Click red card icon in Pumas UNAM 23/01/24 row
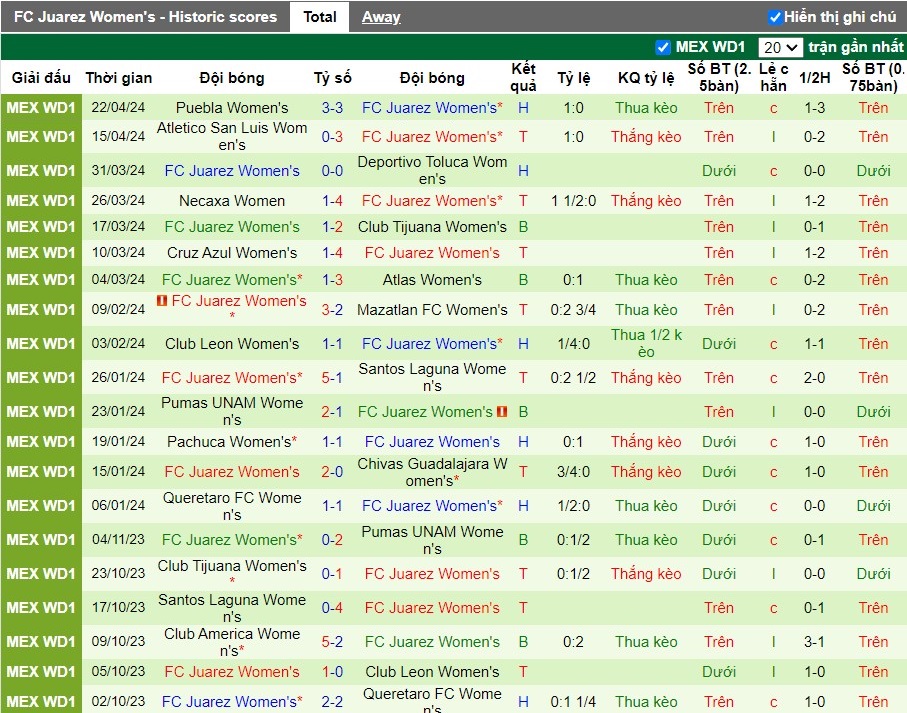This screenshot has width=907, height=713. click(502, 412)
